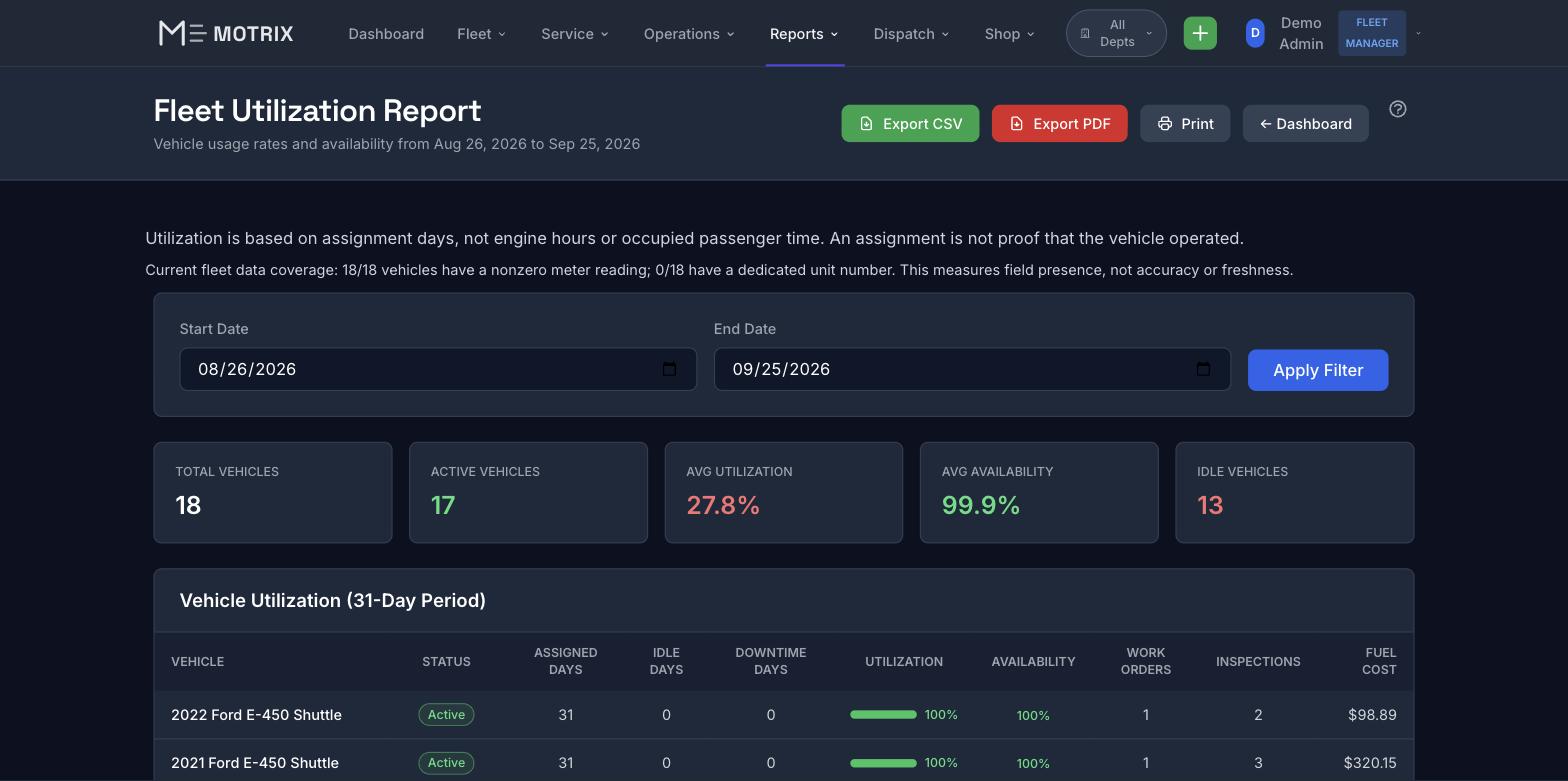Click the D user avatar
Viewport: 1568px width, 781px height.
[x=1255, y=33]
